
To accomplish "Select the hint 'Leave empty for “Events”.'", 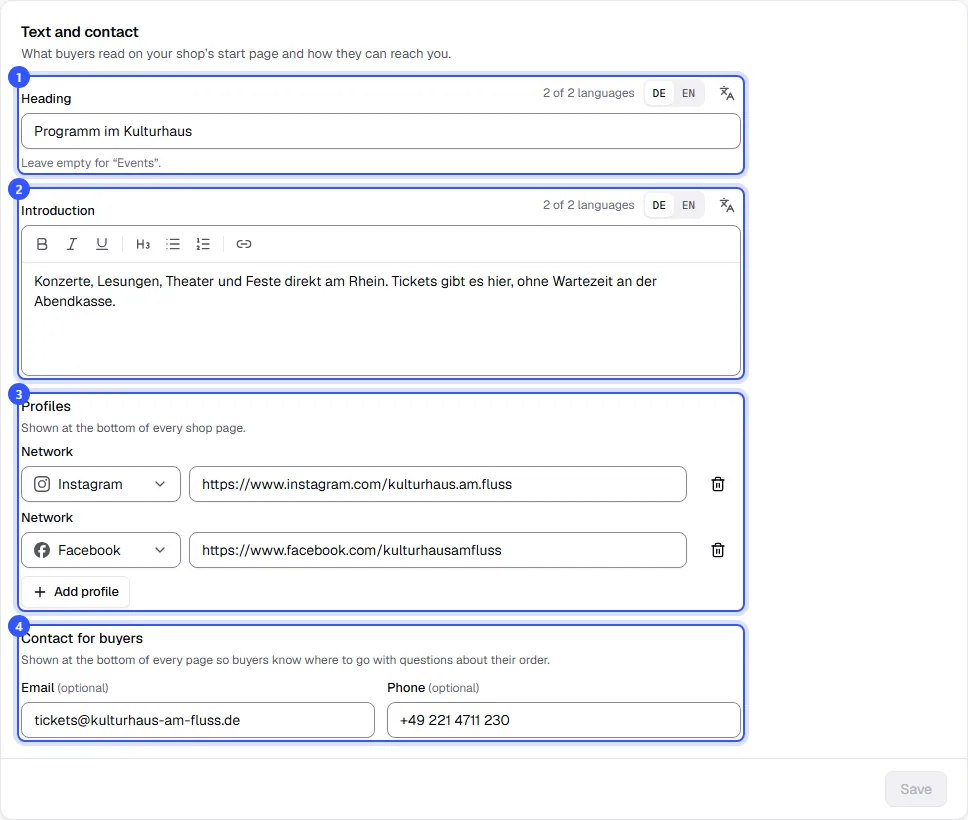I will (91, 163).
